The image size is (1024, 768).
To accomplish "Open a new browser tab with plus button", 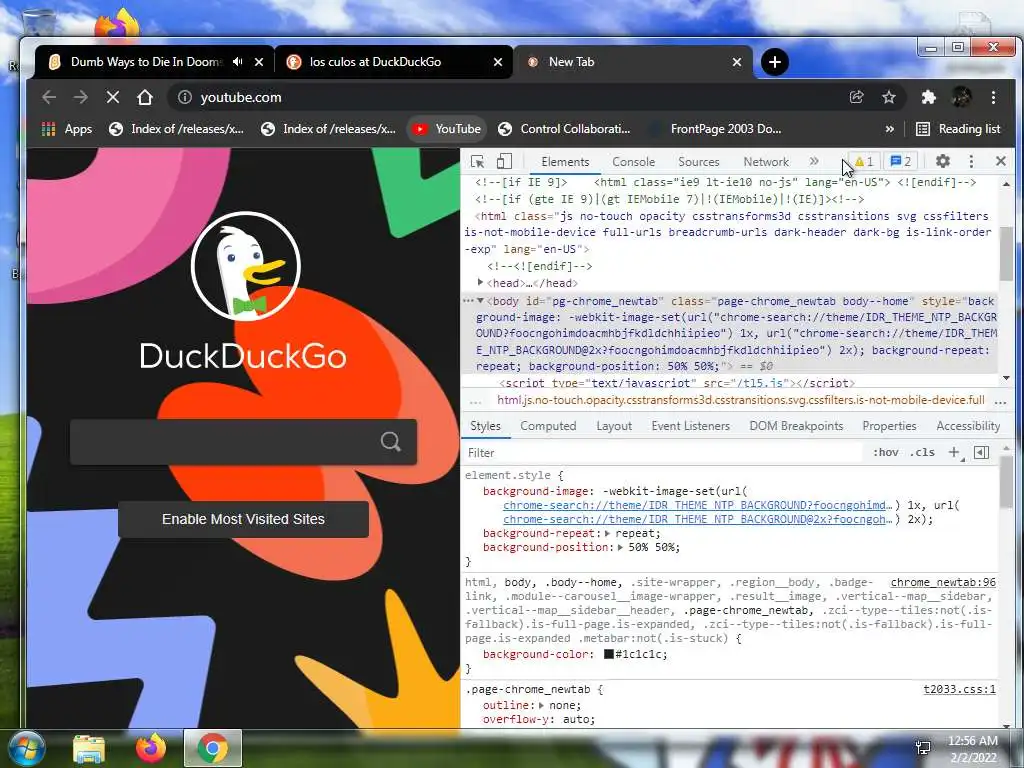I will [x=775, y=62].
